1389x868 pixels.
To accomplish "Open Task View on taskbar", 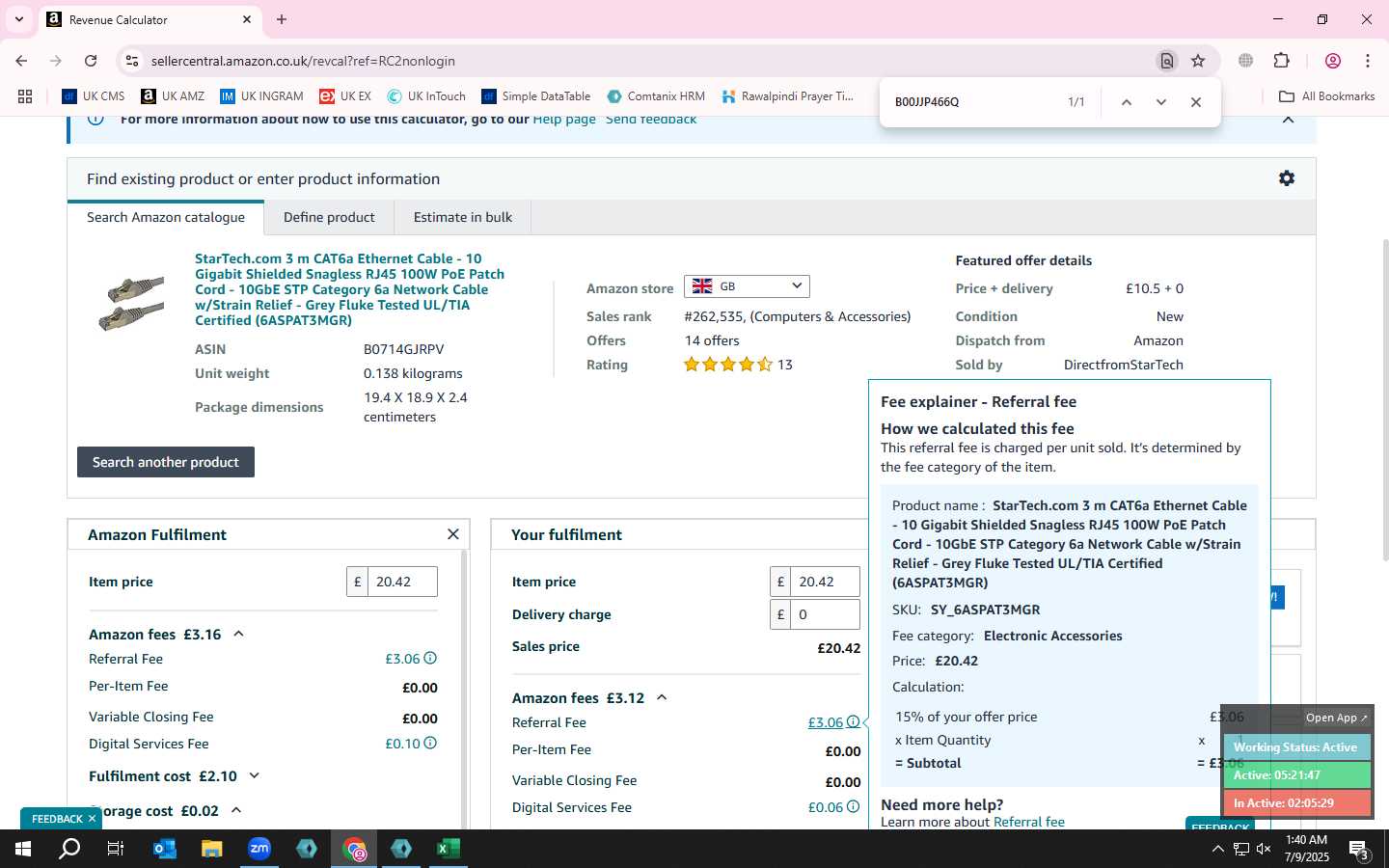I will click(116, 849).
